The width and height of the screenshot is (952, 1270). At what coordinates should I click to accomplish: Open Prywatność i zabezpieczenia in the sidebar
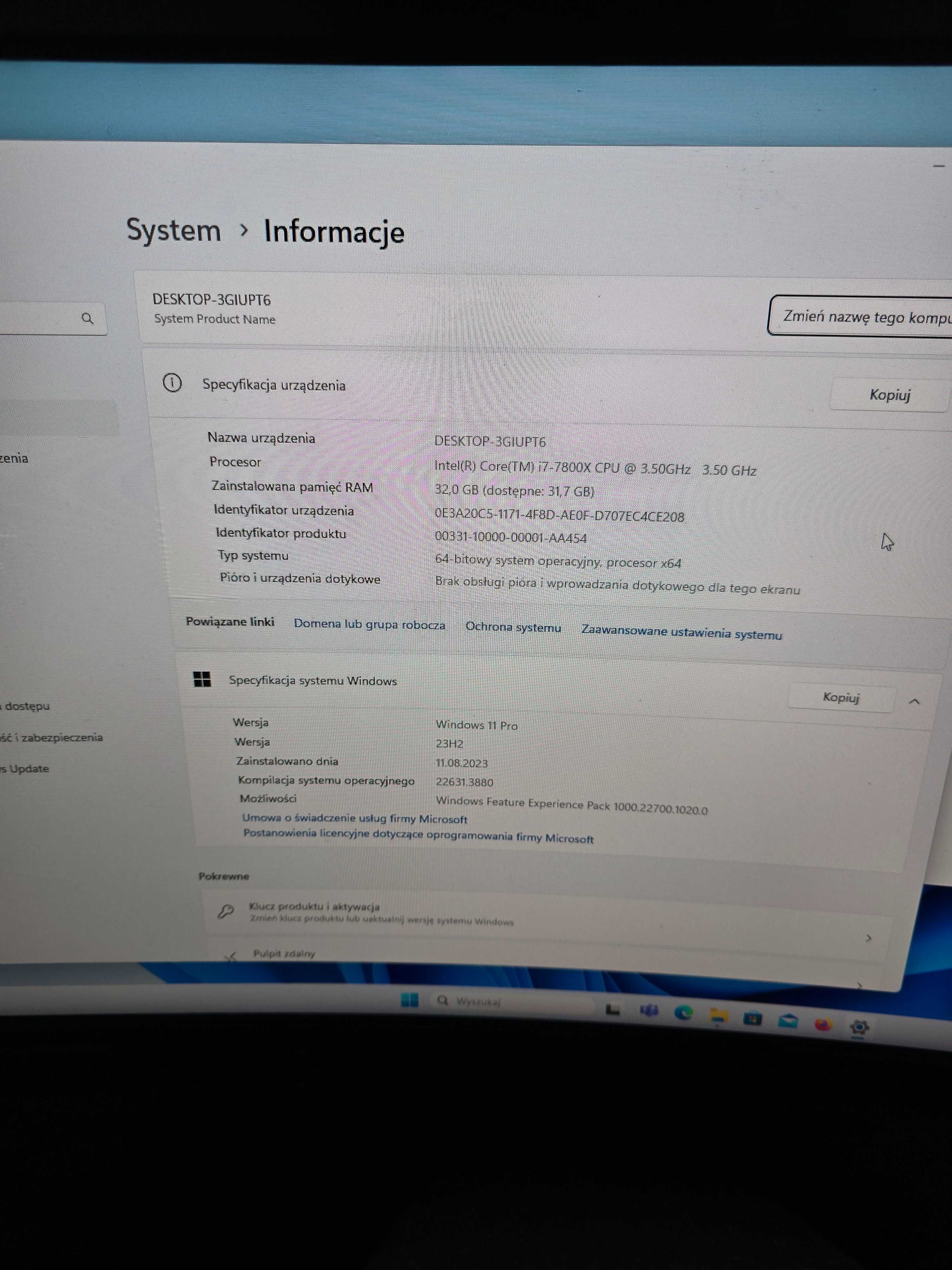pos(52,737)
